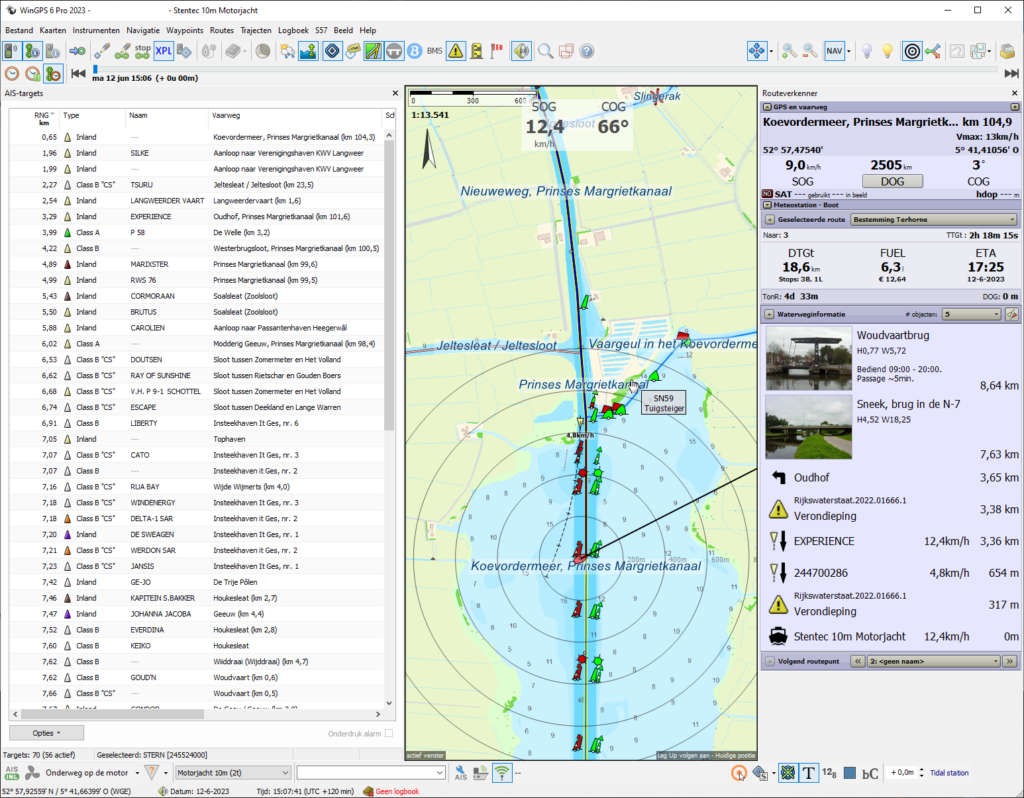
Task: Open the Waypoints menu
Action: point(184,30)
